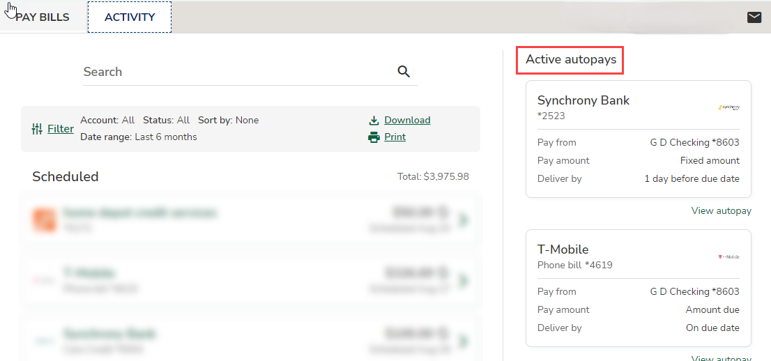
Task: Click the Scheduled section heading
Action: [x=65, y=177]
